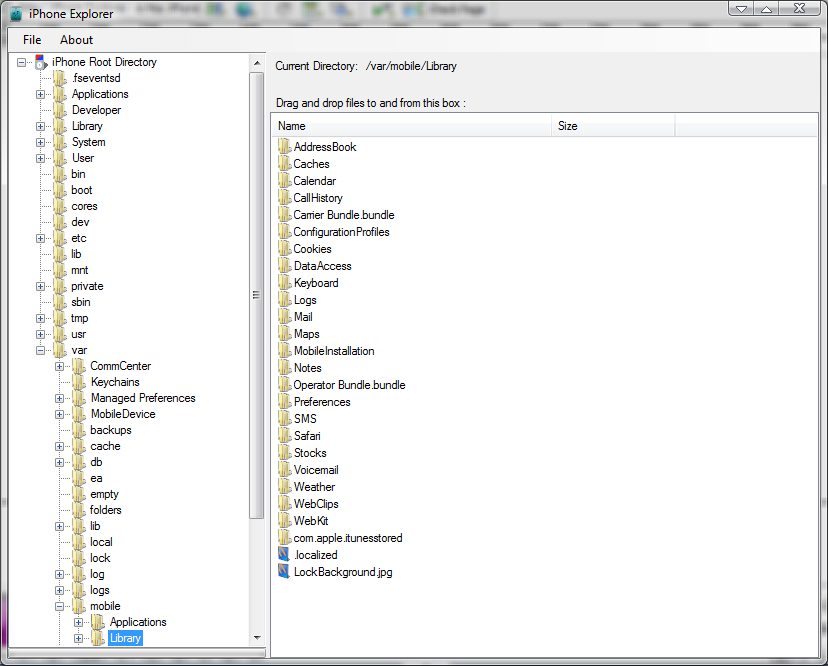Collapse the iPhone Root Directory node
This screenshot has width=828, height=666.
click(x=21, y=62)
